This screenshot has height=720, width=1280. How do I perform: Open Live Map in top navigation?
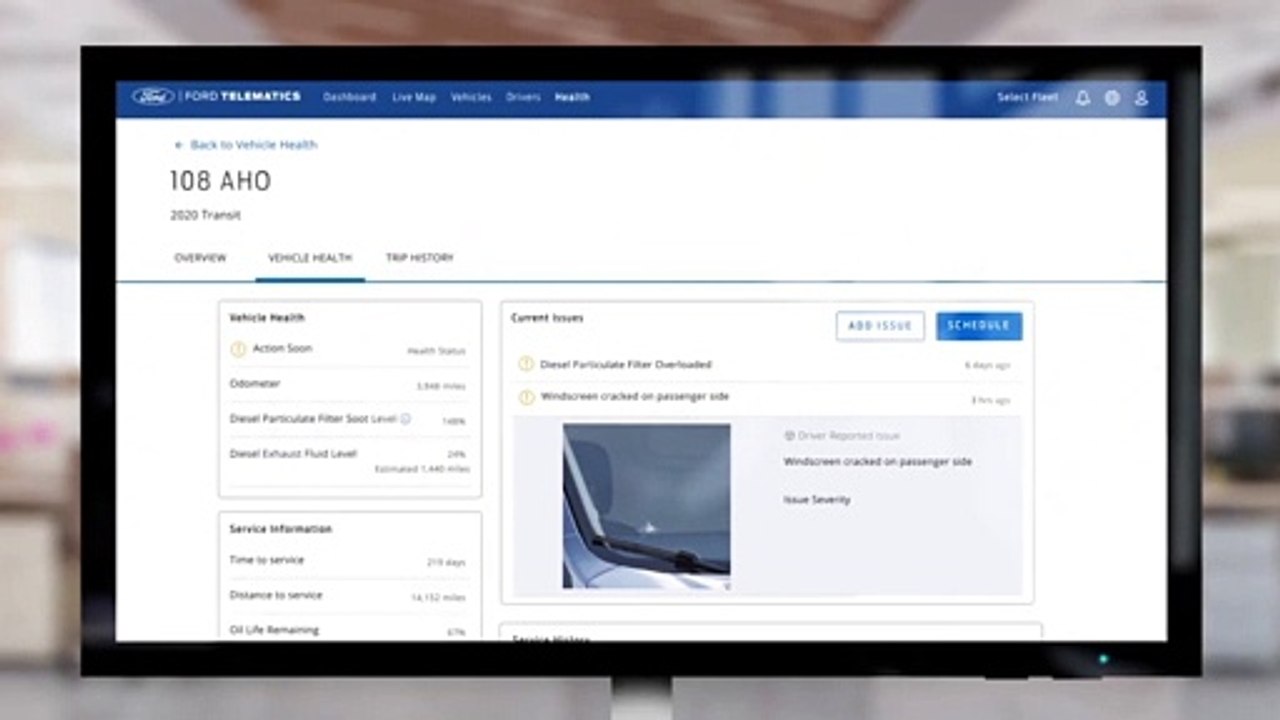coord(414,97)
